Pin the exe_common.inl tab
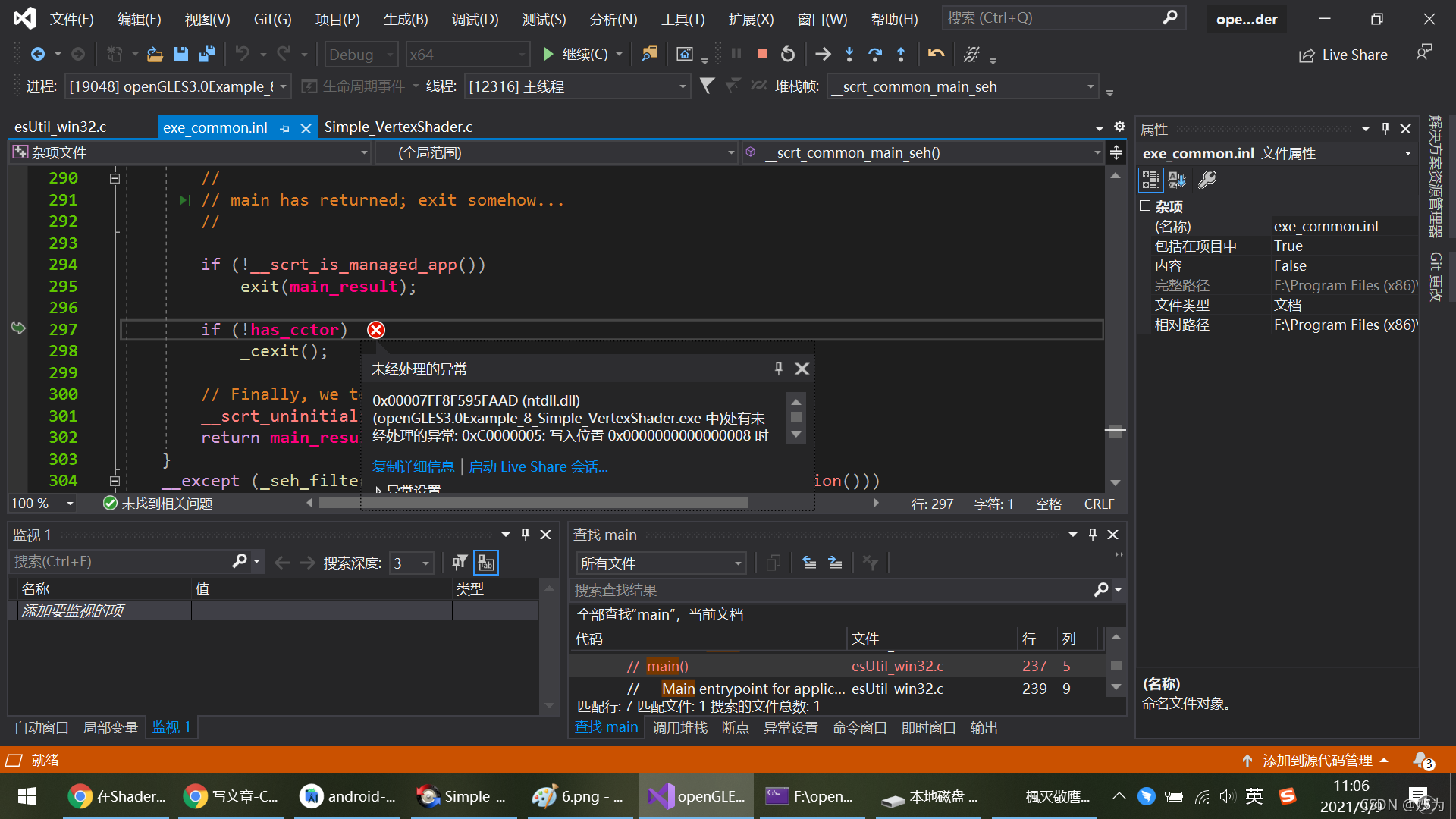1456x819 pixels. [x=284, y=128]
